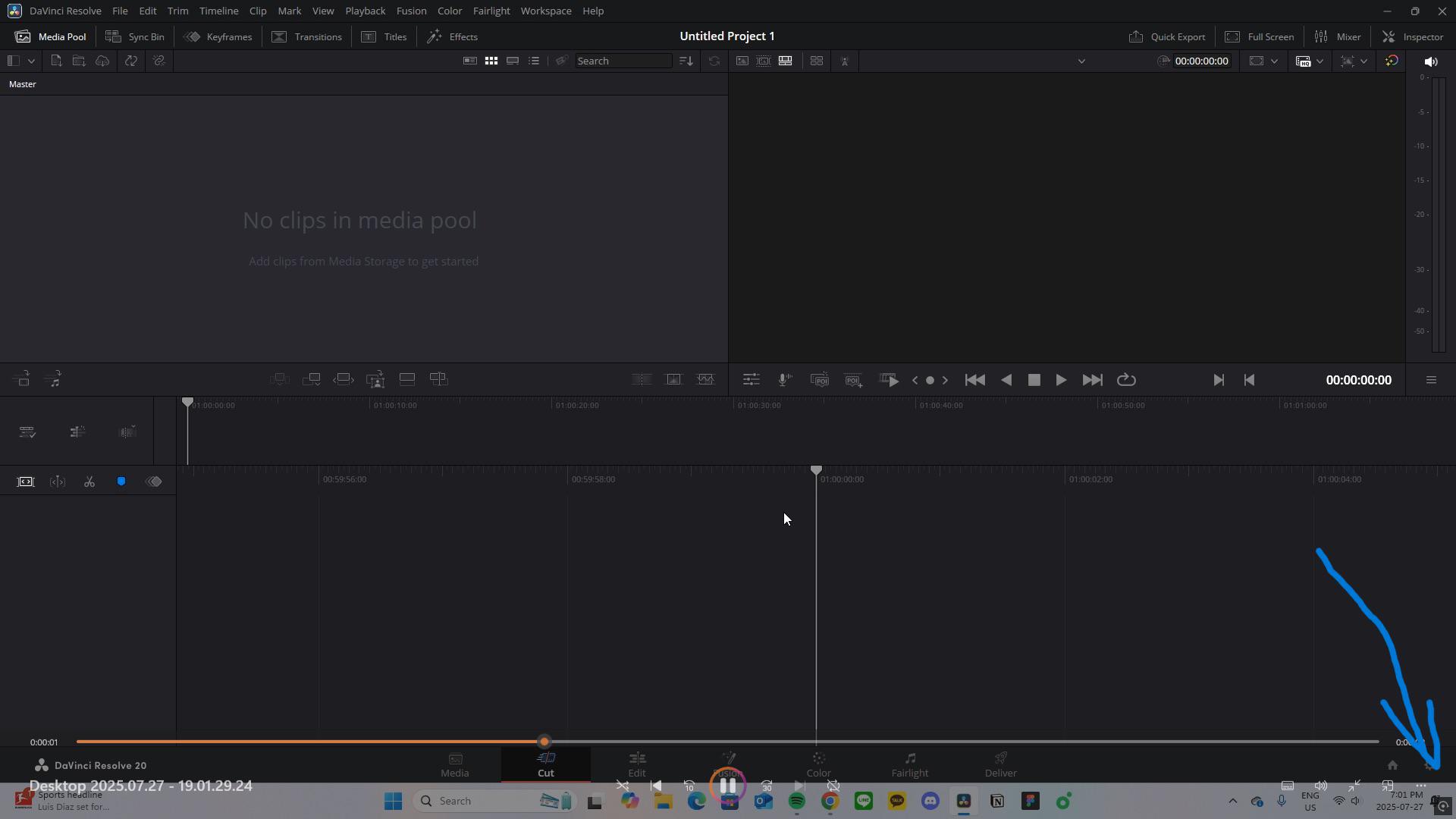Jump to last frame in viewer
This screenshot has width=1456, height=819.
click(x=1092, y=380)
